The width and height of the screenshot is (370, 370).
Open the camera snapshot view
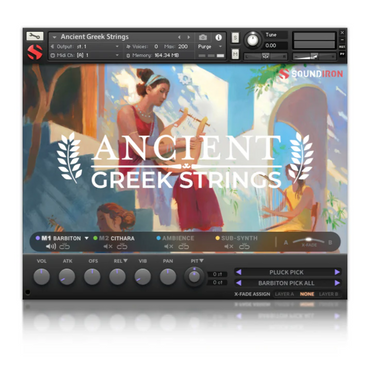pyautogui.click(x=203, y=37)
